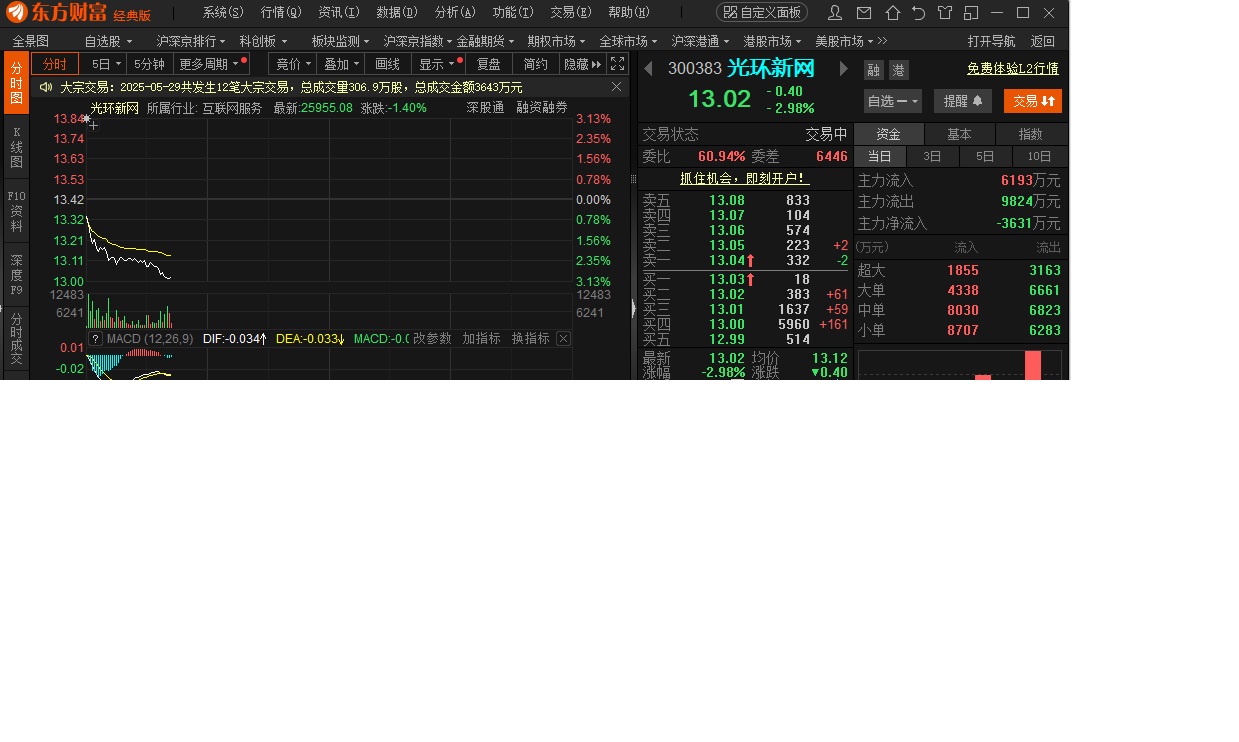
Task: Select 分时图 sidebar tab
Action: [16, 83]
